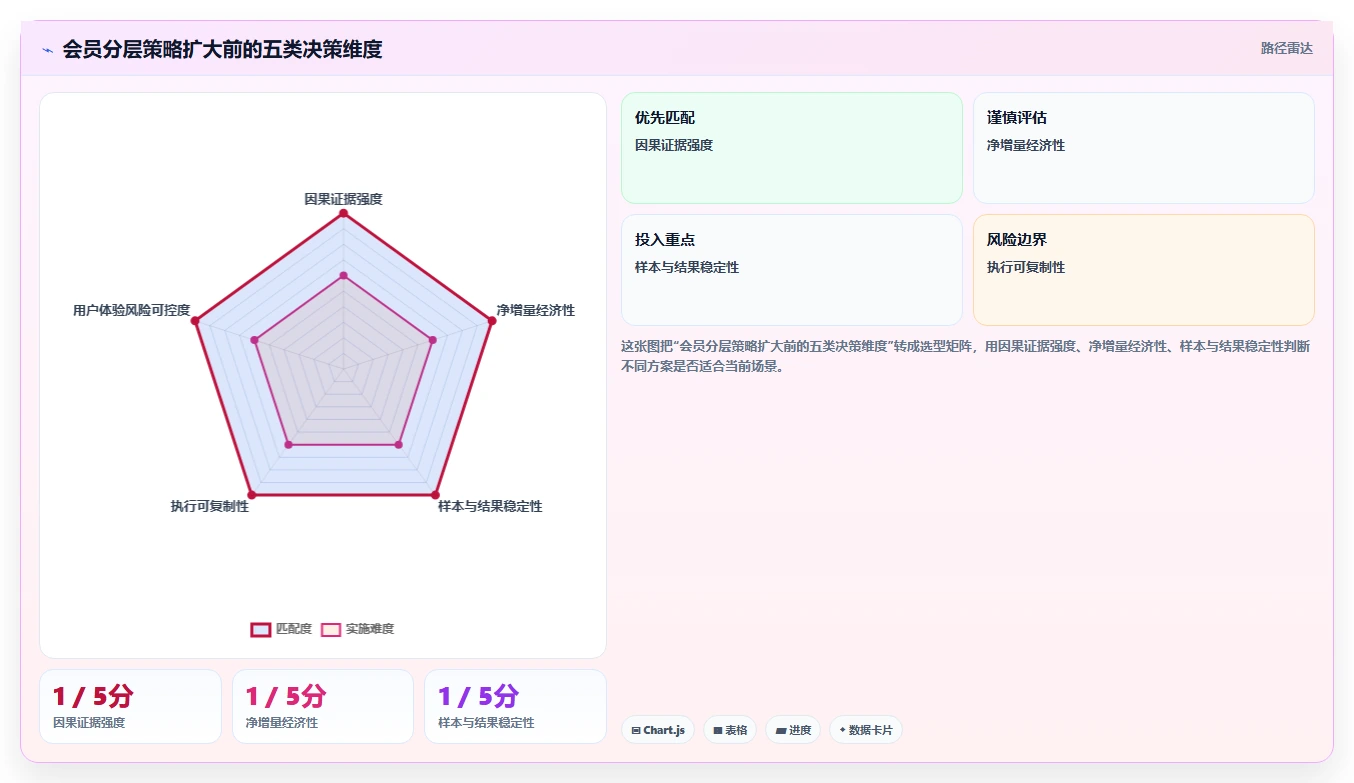This screenshot has height=783, width=1354.
Task: Select the 数据卡片 tag chip
Action: click(x=866, y=730)
